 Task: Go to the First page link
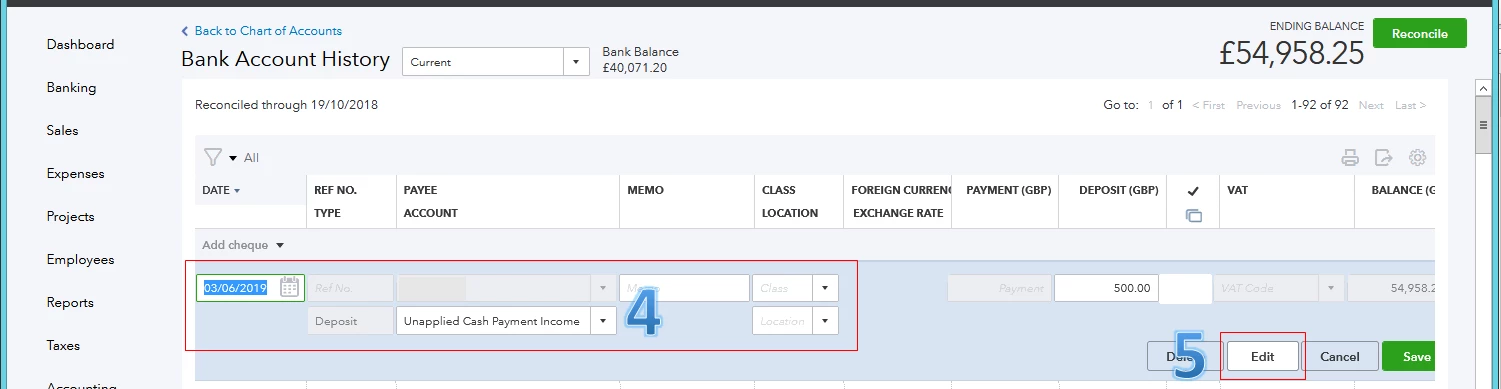[1207, 105]
